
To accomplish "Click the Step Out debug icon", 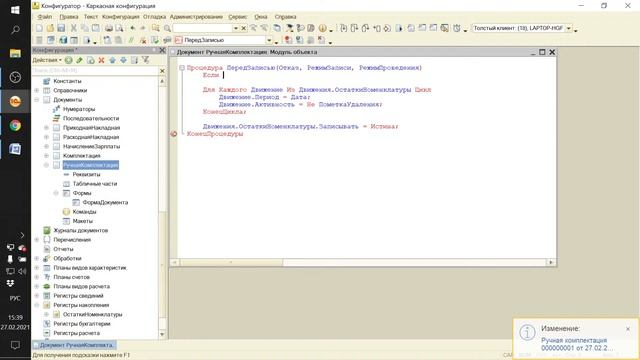I will point(365,28).
